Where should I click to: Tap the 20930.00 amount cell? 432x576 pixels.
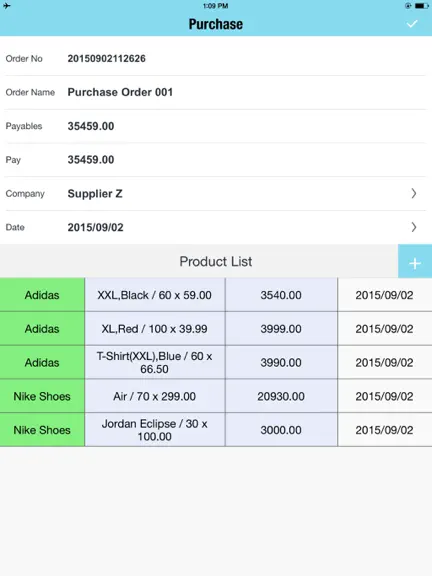pos(281,396)
